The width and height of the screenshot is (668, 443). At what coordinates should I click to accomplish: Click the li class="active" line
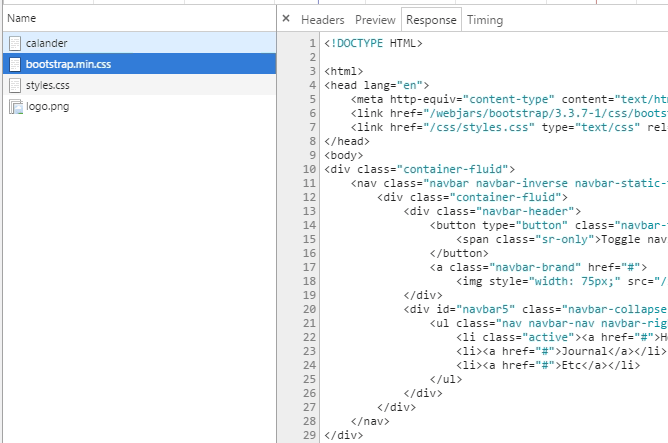click(562, 337)
